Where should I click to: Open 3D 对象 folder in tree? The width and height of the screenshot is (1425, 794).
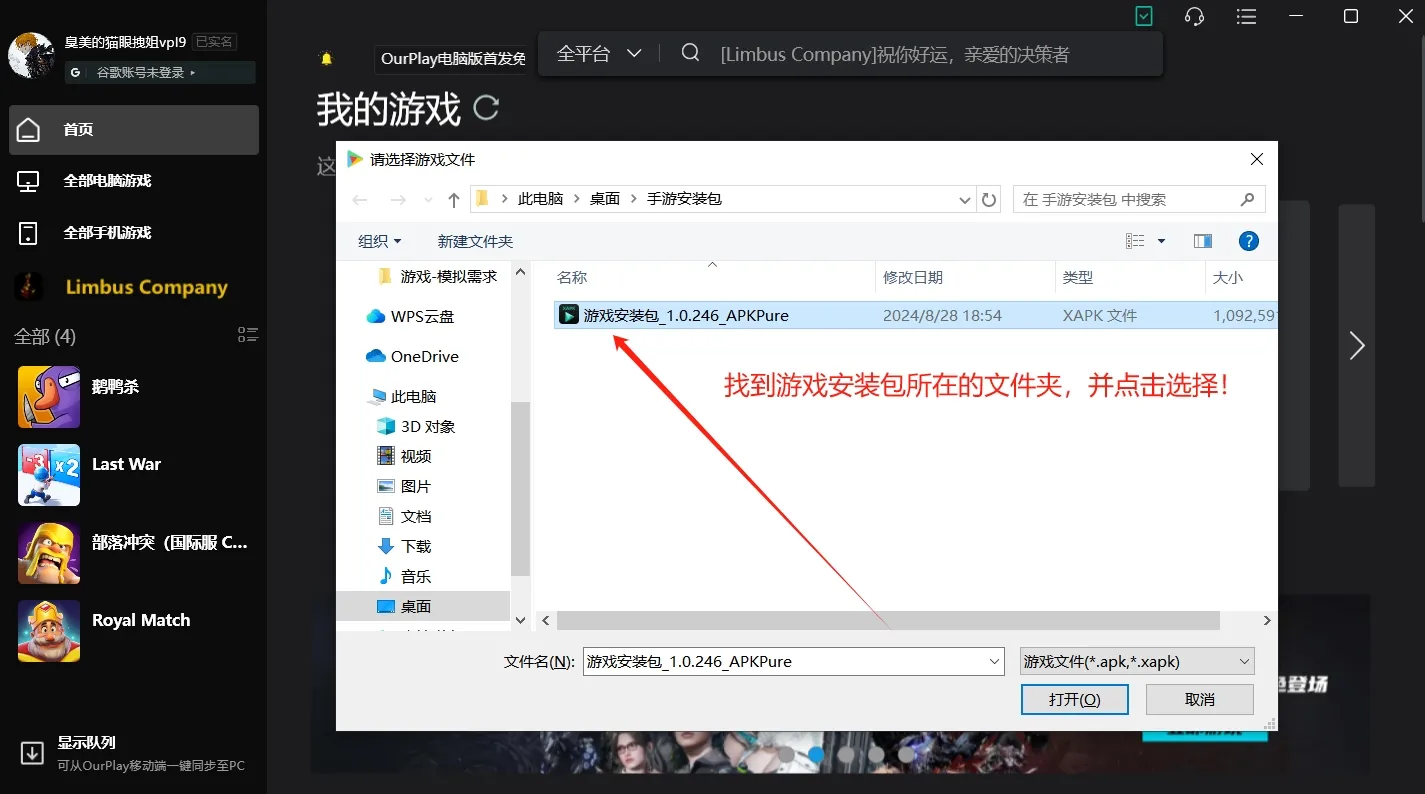point(416,426)
